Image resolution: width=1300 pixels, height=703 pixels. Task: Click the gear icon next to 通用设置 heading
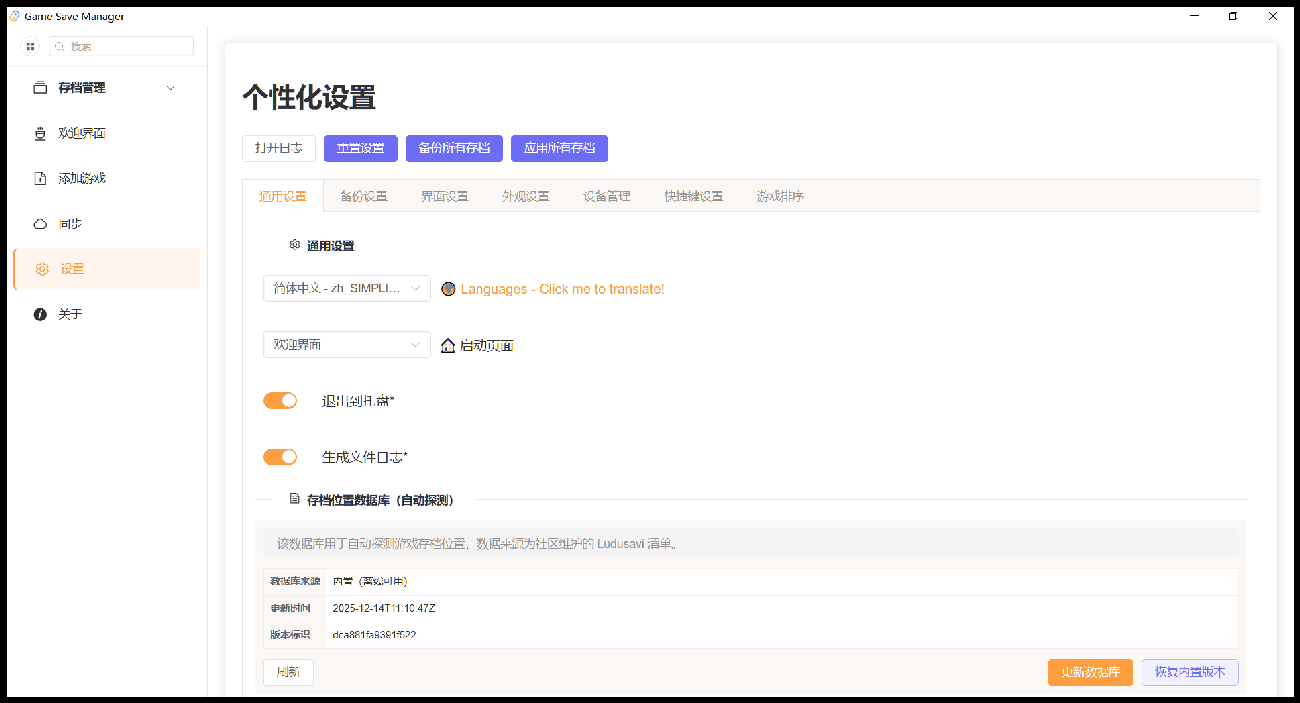(x=295, y=245)
